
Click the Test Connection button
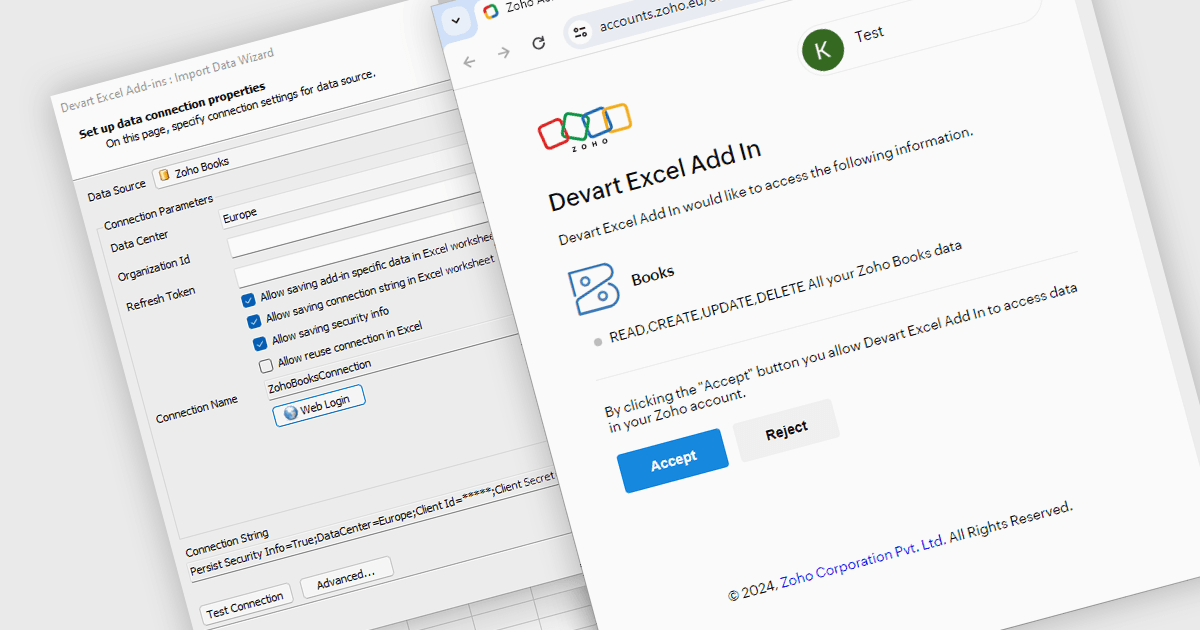tap(245, 603)
